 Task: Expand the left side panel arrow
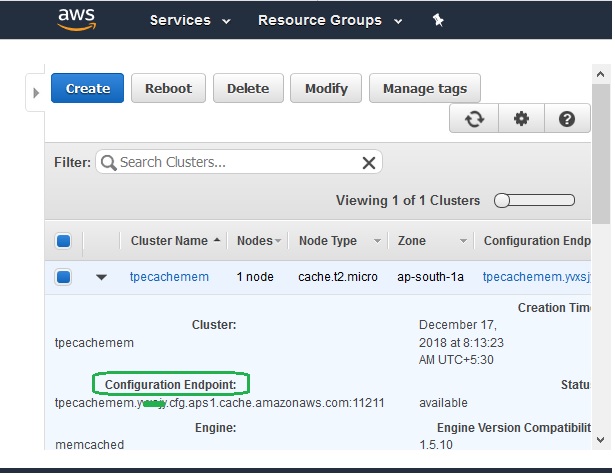36,92
